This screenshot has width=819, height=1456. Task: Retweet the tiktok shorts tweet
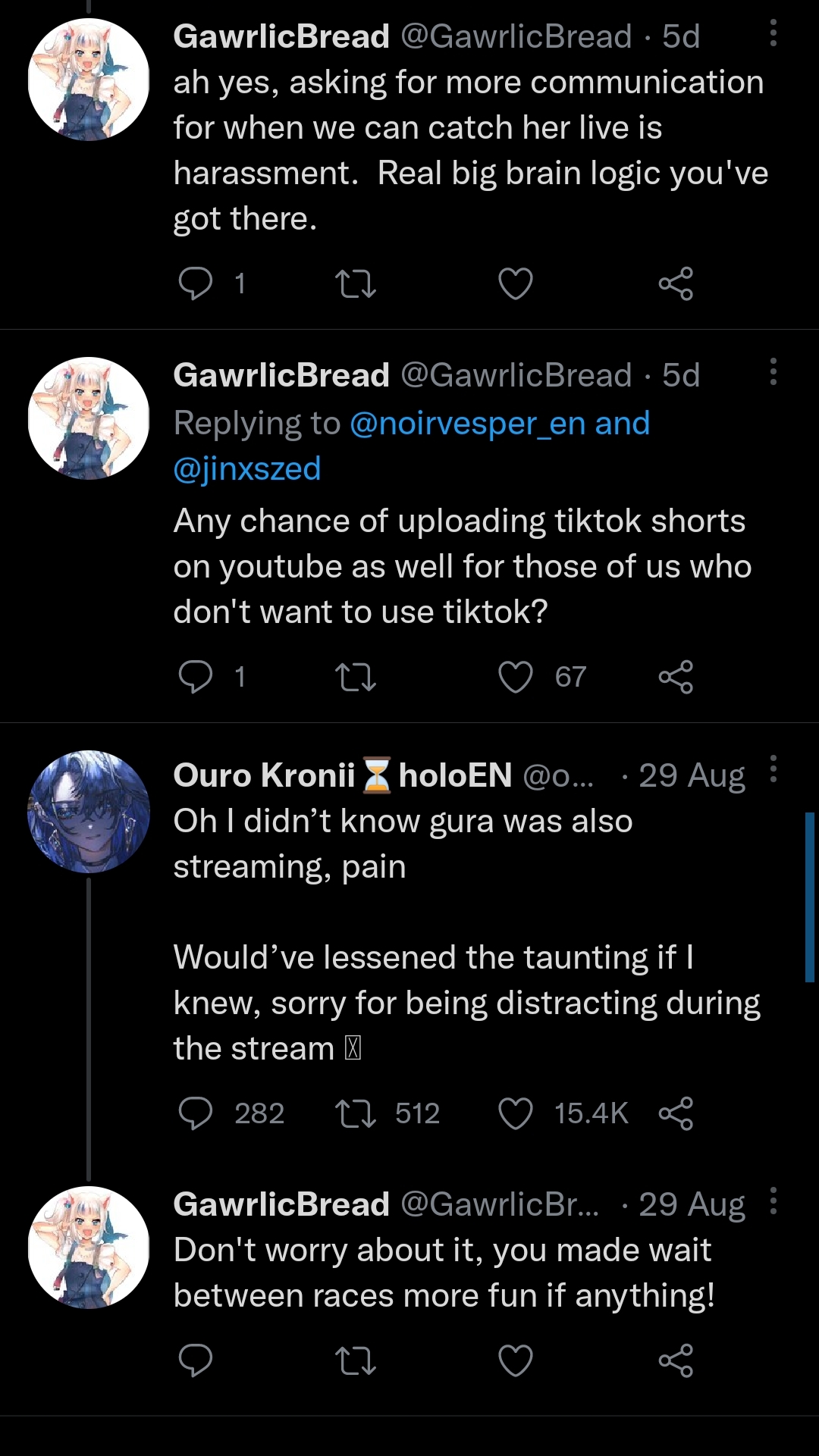(x=356, y=677)
